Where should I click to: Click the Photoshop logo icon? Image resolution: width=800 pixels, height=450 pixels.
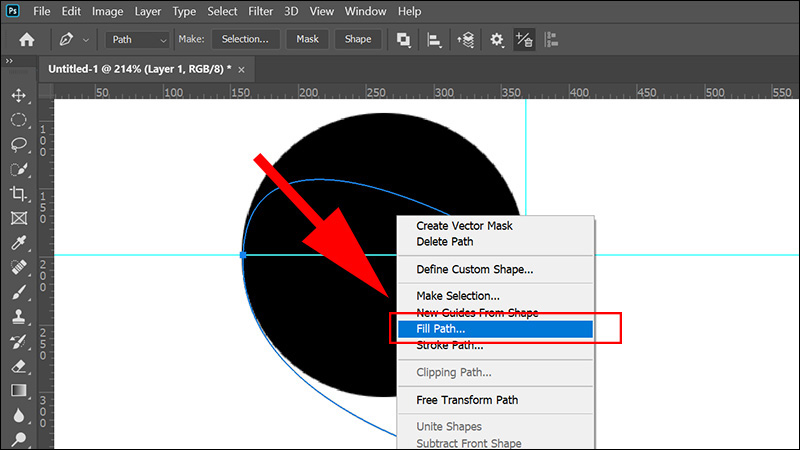coord(12,11)
